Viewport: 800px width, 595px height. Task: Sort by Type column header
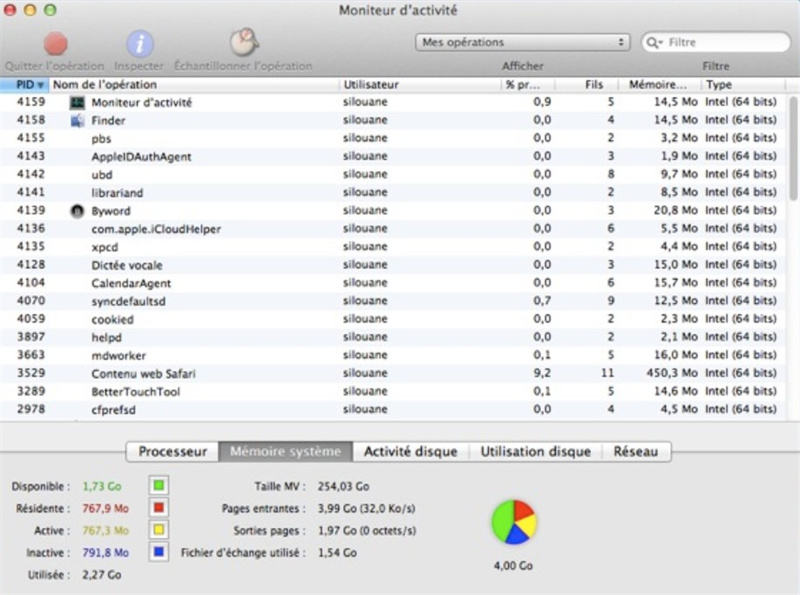pos(743,85)
